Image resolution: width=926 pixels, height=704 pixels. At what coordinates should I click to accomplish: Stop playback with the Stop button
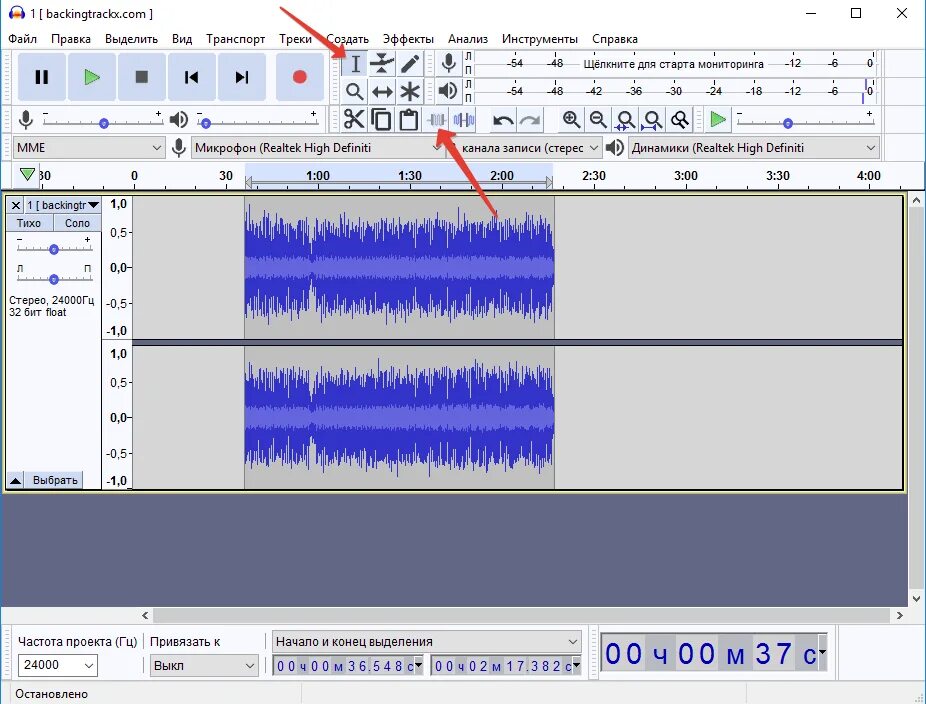142,77
